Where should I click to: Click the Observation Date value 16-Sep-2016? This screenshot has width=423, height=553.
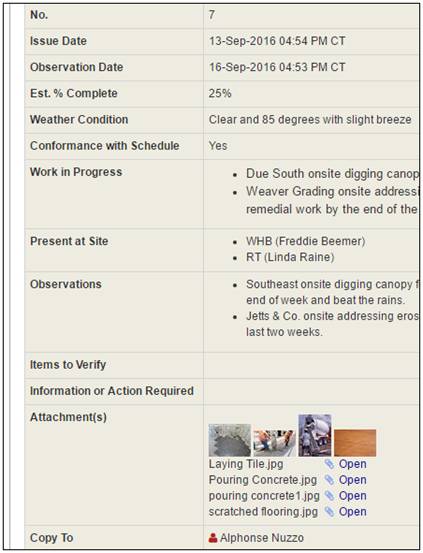click(x=277, y=67)
